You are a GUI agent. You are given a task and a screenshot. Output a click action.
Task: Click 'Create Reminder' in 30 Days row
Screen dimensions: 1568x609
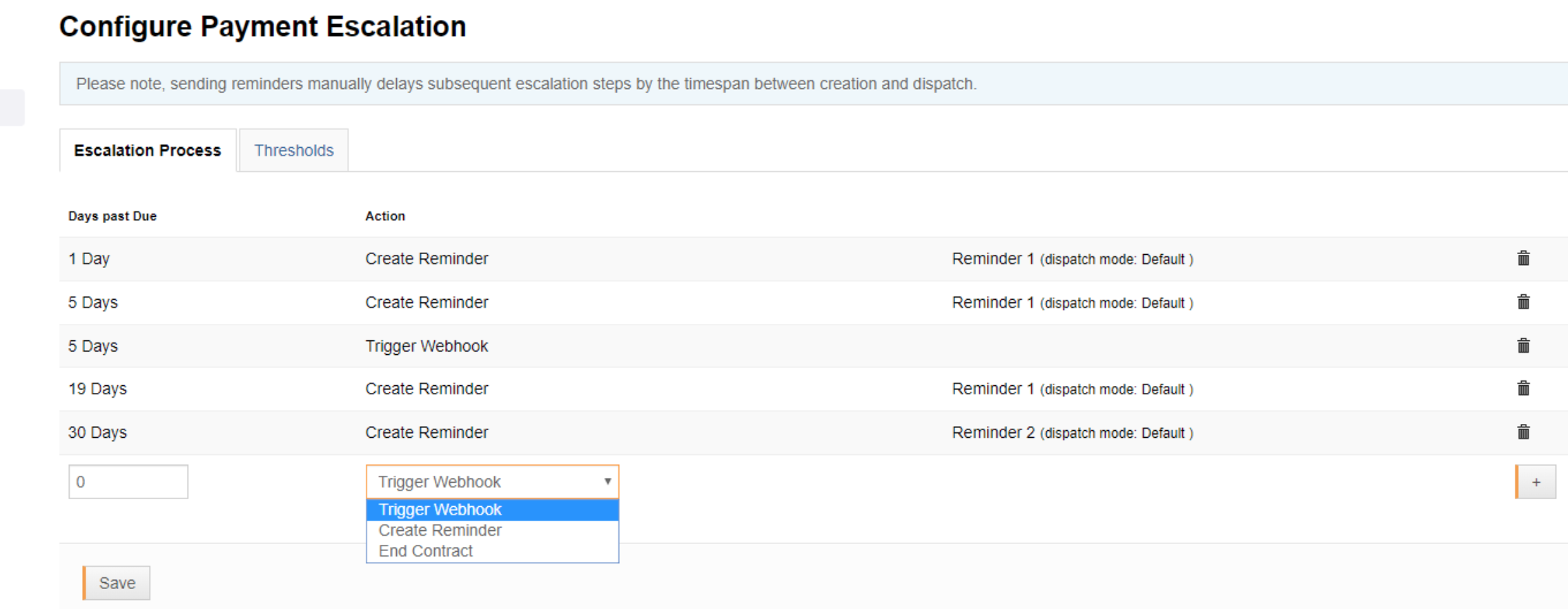427,432
